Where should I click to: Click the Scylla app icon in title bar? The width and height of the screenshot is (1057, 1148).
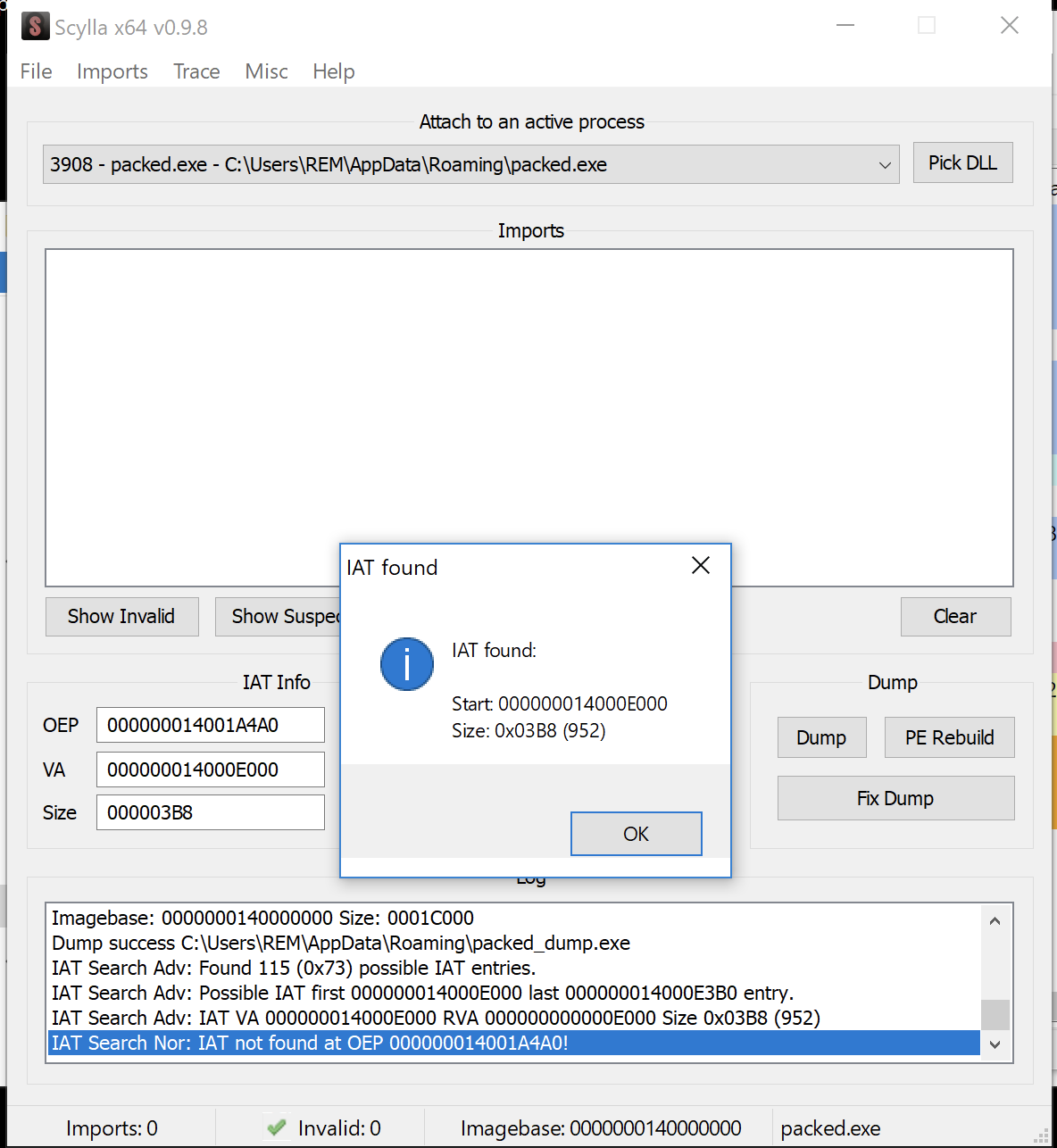(35, 26)
